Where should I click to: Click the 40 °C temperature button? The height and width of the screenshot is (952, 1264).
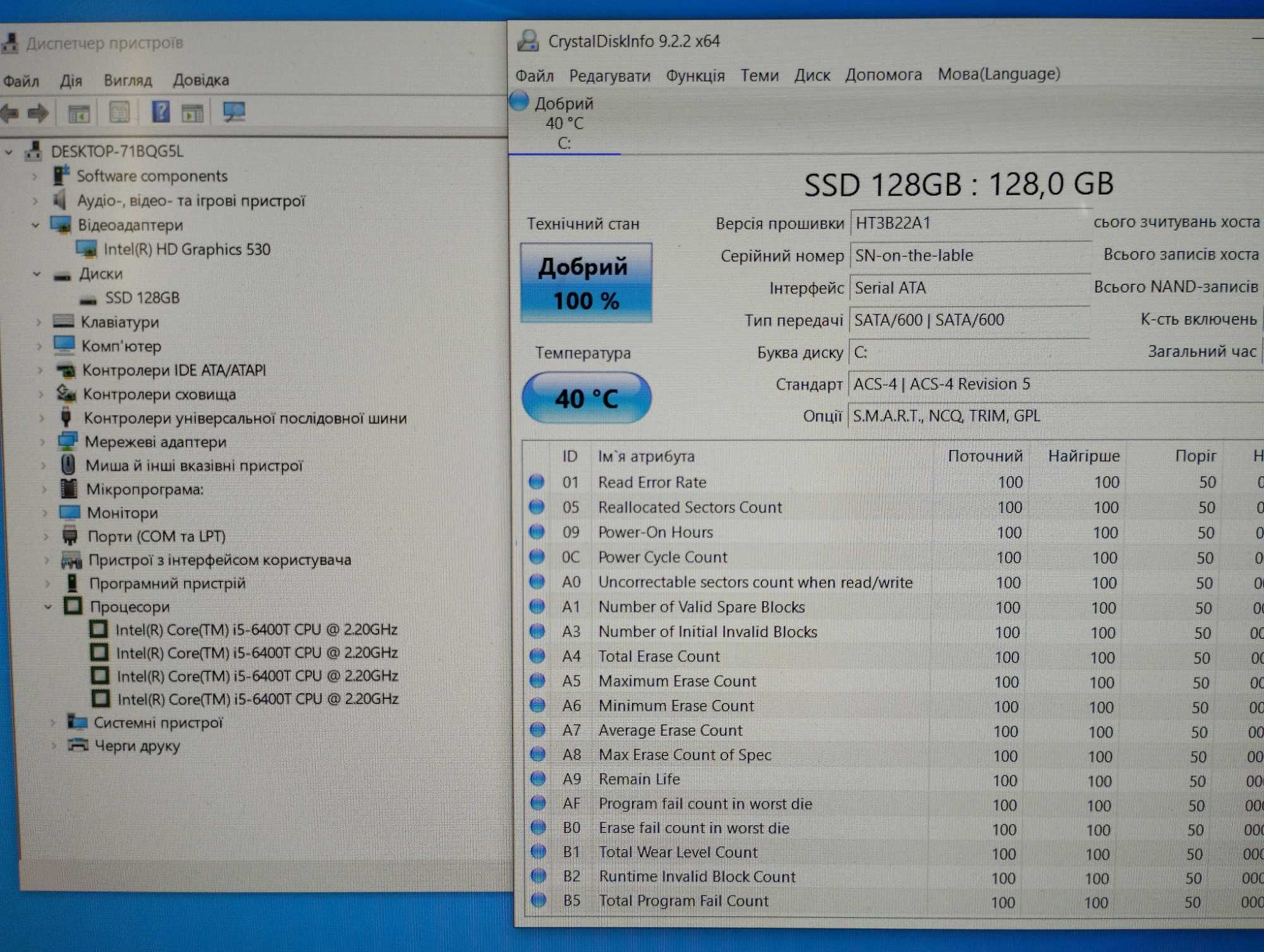pos(586,398)
